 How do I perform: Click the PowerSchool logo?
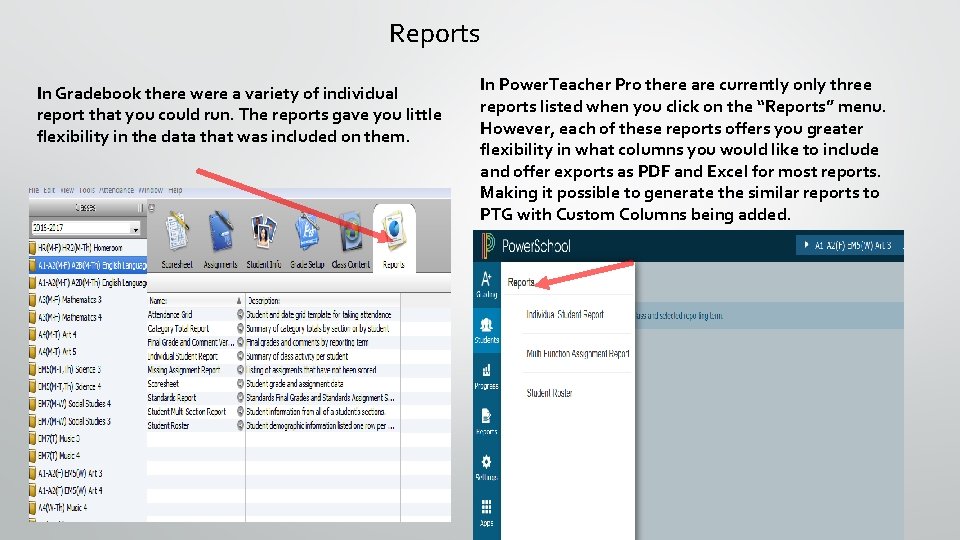[x=527, y=246]
